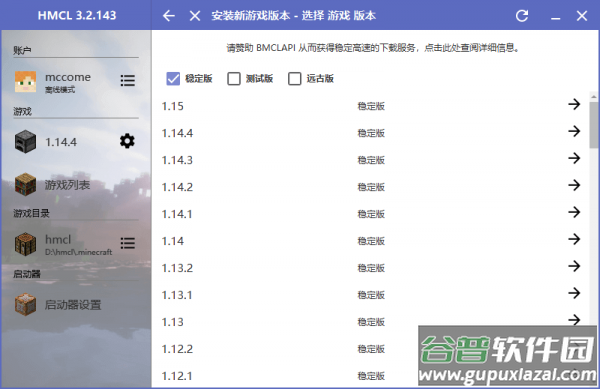
Task: Install version 1.15 via its arrow
Action: (x=574, y=104)
